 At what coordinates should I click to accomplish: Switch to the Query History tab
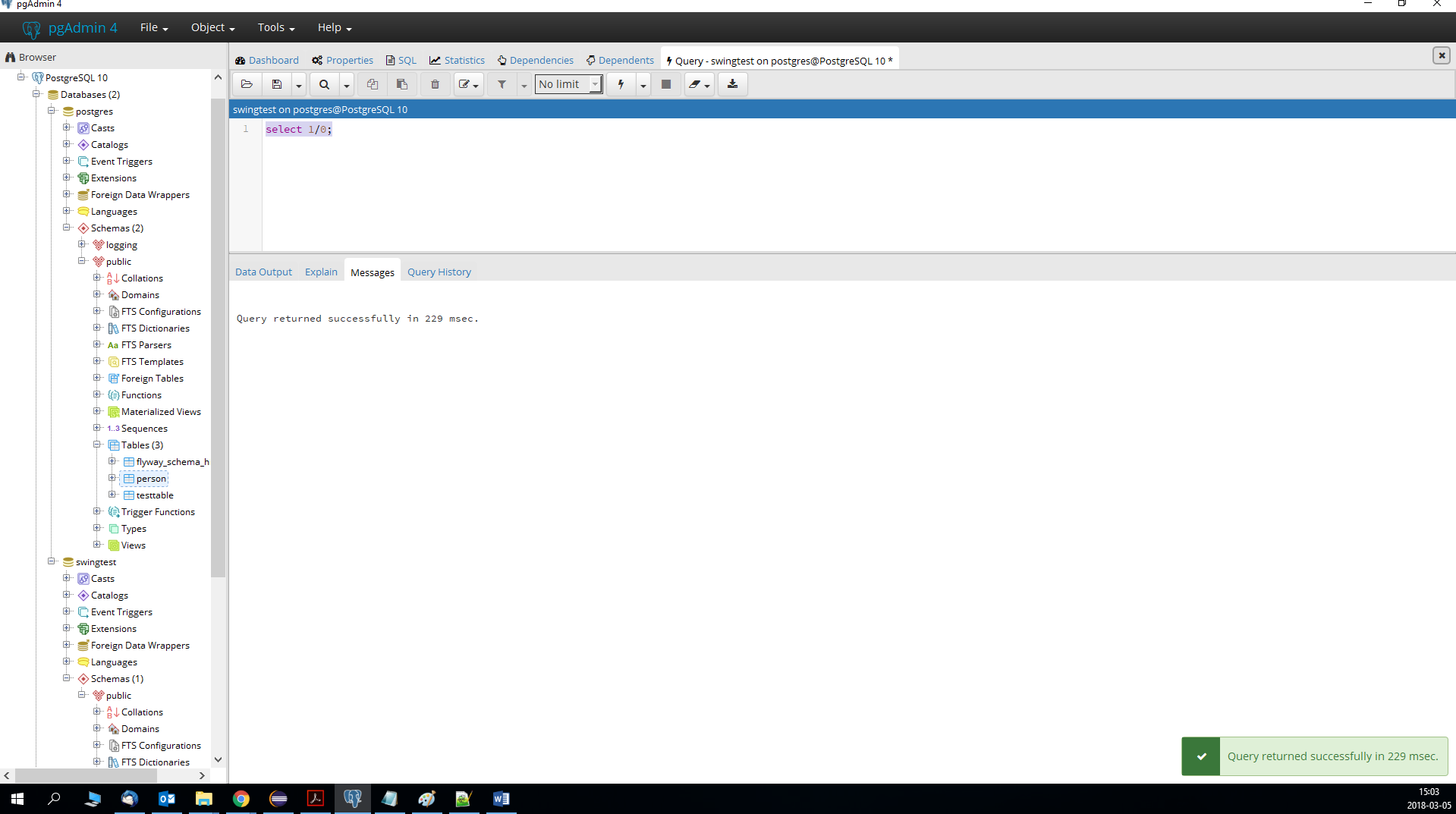(439, 272)
